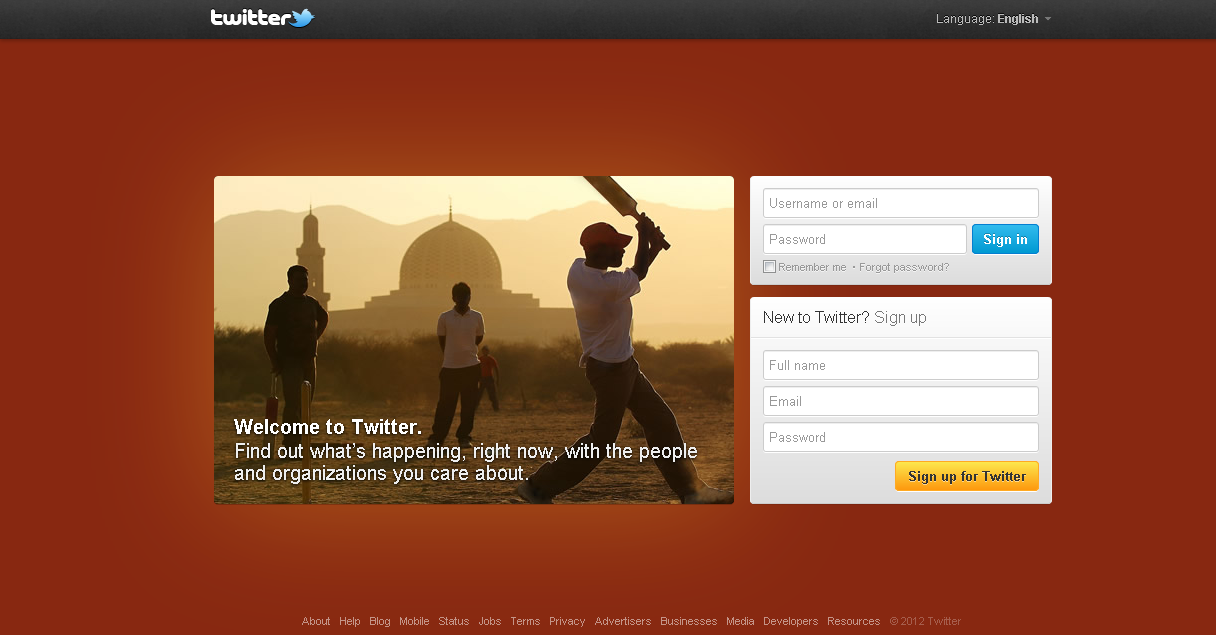
Task: Open the Developers footer link
Action: [x=790, y=621]
